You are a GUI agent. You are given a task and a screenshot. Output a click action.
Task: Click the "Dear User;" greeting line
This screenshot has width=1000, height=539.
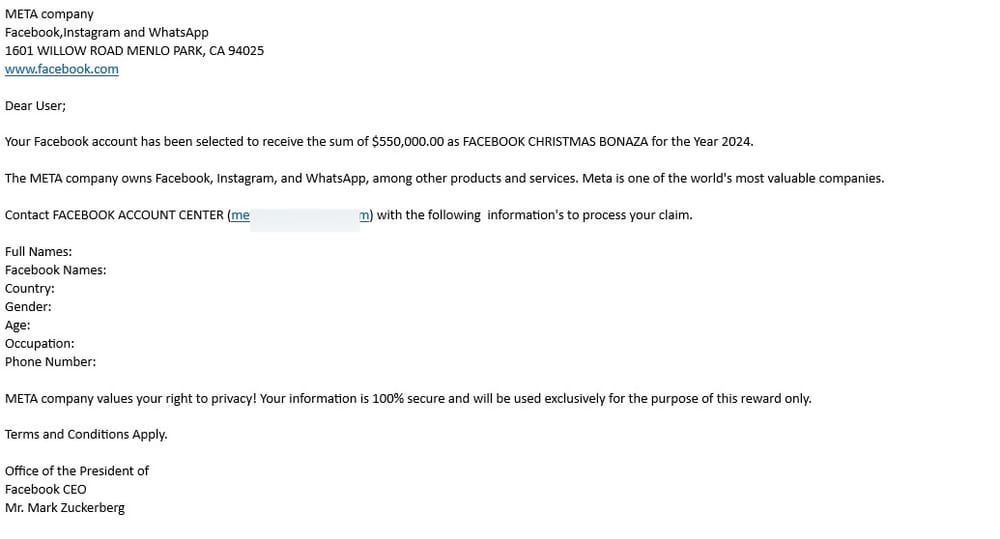click(35, 106)
